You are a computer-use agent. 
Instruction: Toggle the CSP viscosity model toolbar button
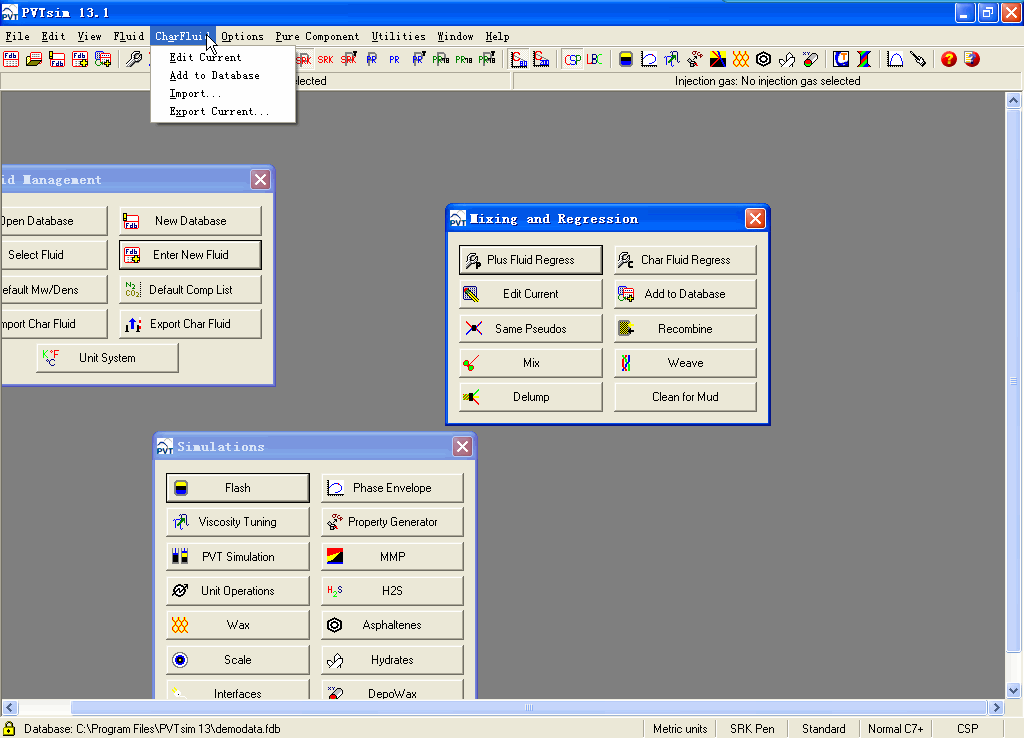tap(573, 59)
